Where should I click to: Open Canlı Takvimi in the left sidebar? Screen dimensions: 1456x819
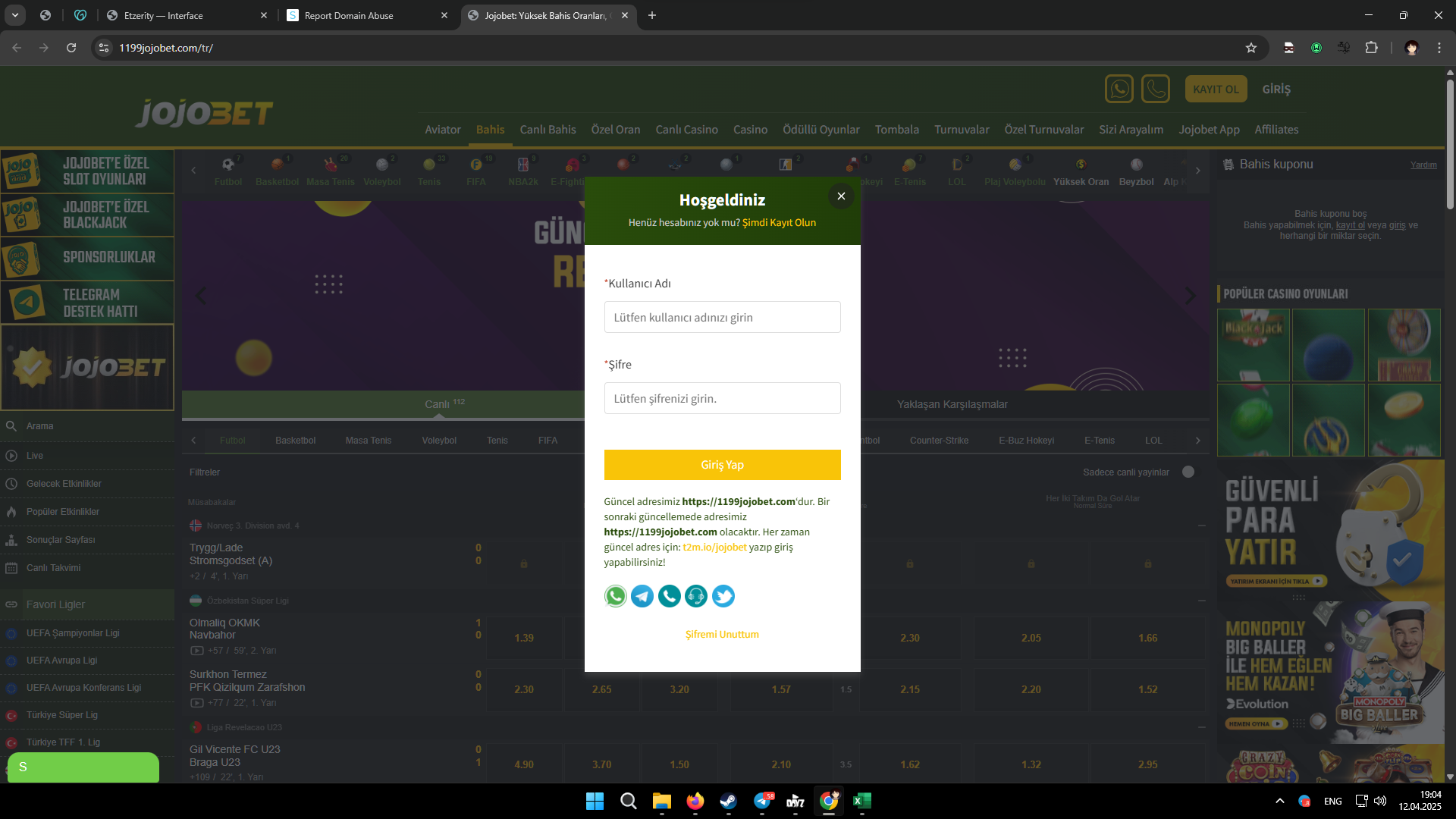[87, 568]
